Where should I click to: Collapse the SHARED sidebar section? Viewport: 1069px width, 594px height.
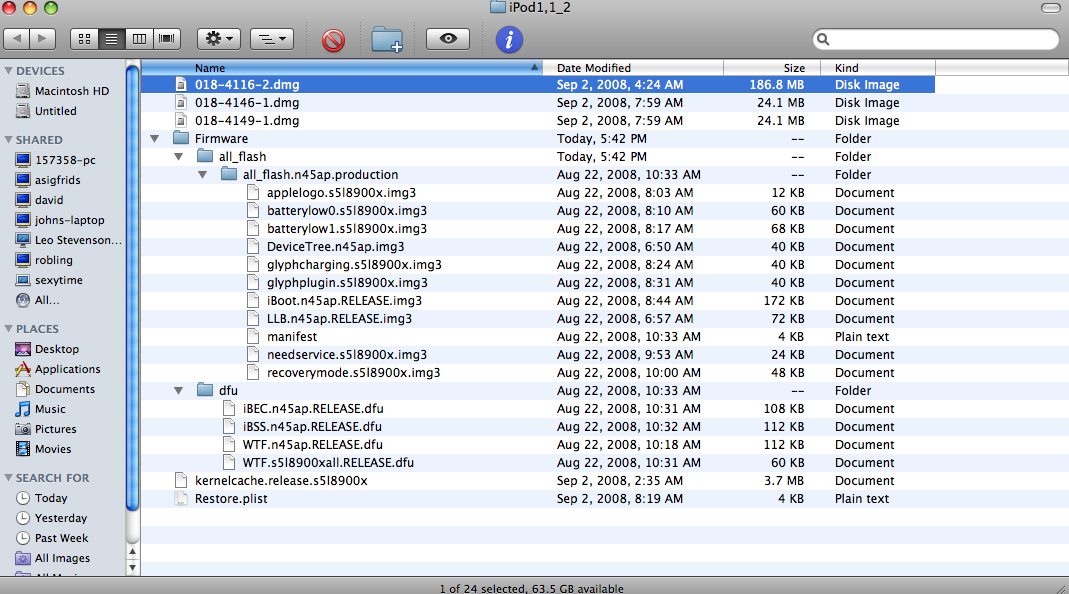click(x=9, y=139)
